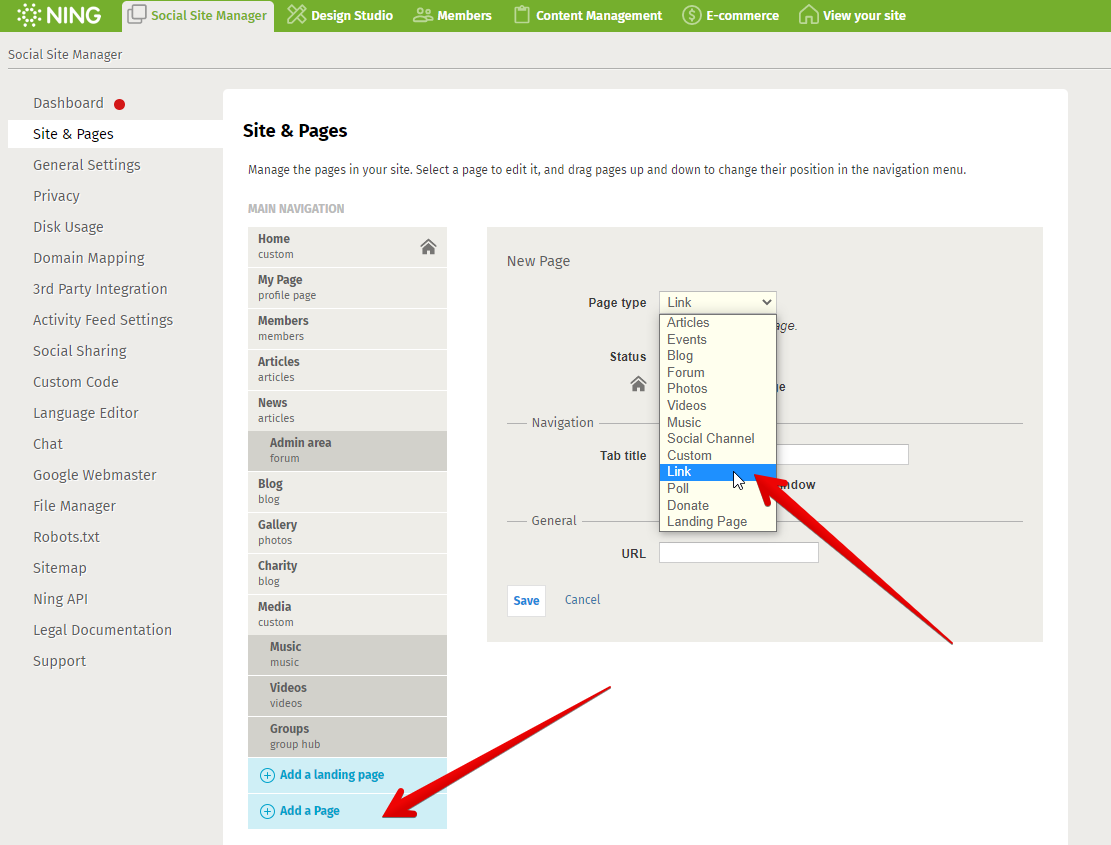The image size is (1111, 845).
Task: Open View your site
Action: click(852, 16)
